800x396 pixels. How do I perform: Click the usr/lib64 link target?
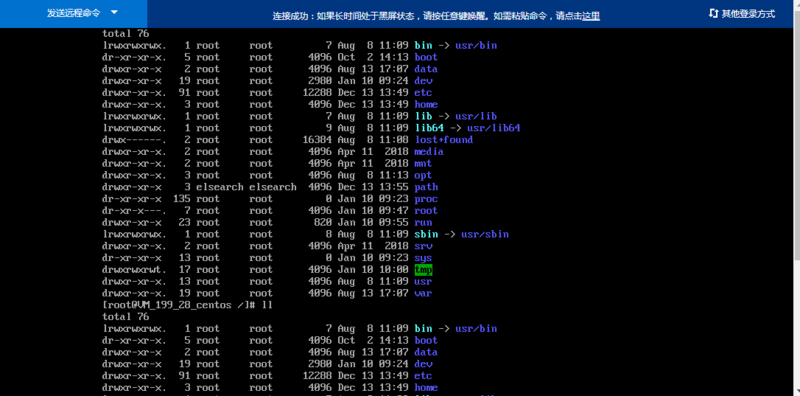pyautogui.click(x=493, y=128)
